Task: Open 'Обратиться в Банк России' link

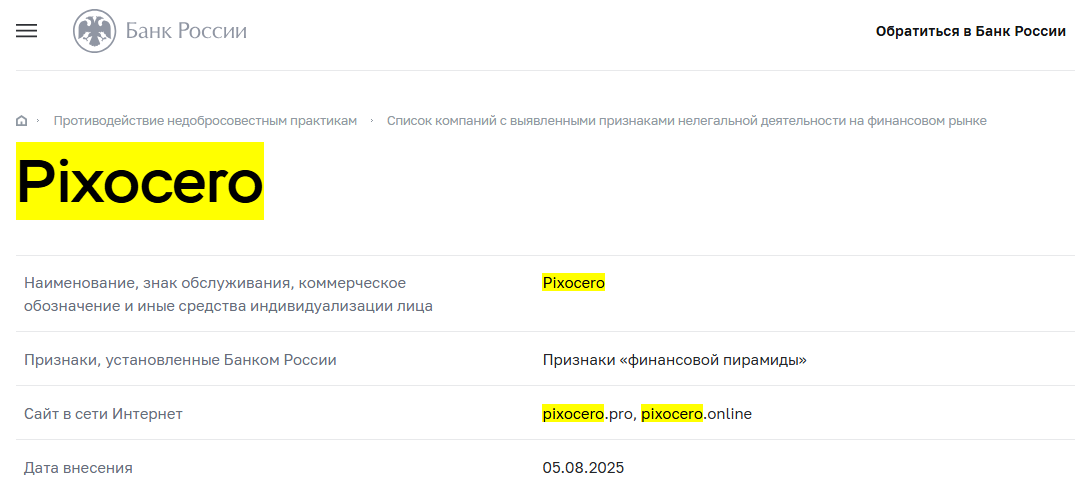Action: (x=970, y=32)
